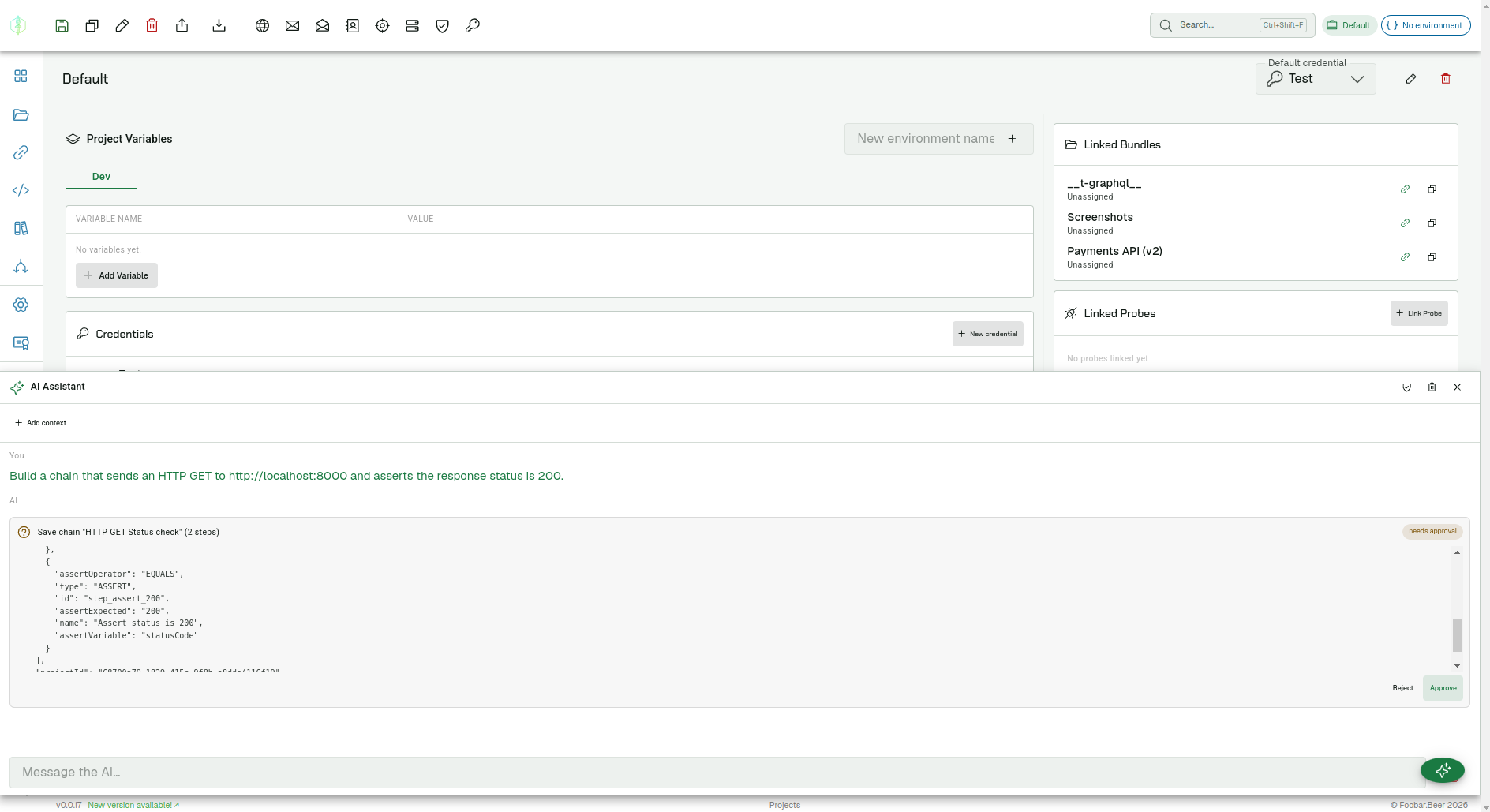The height and width of the screenshot is (812, 1490).
Task: Reject the save chain request
Action: click(x=1402, y=688)
